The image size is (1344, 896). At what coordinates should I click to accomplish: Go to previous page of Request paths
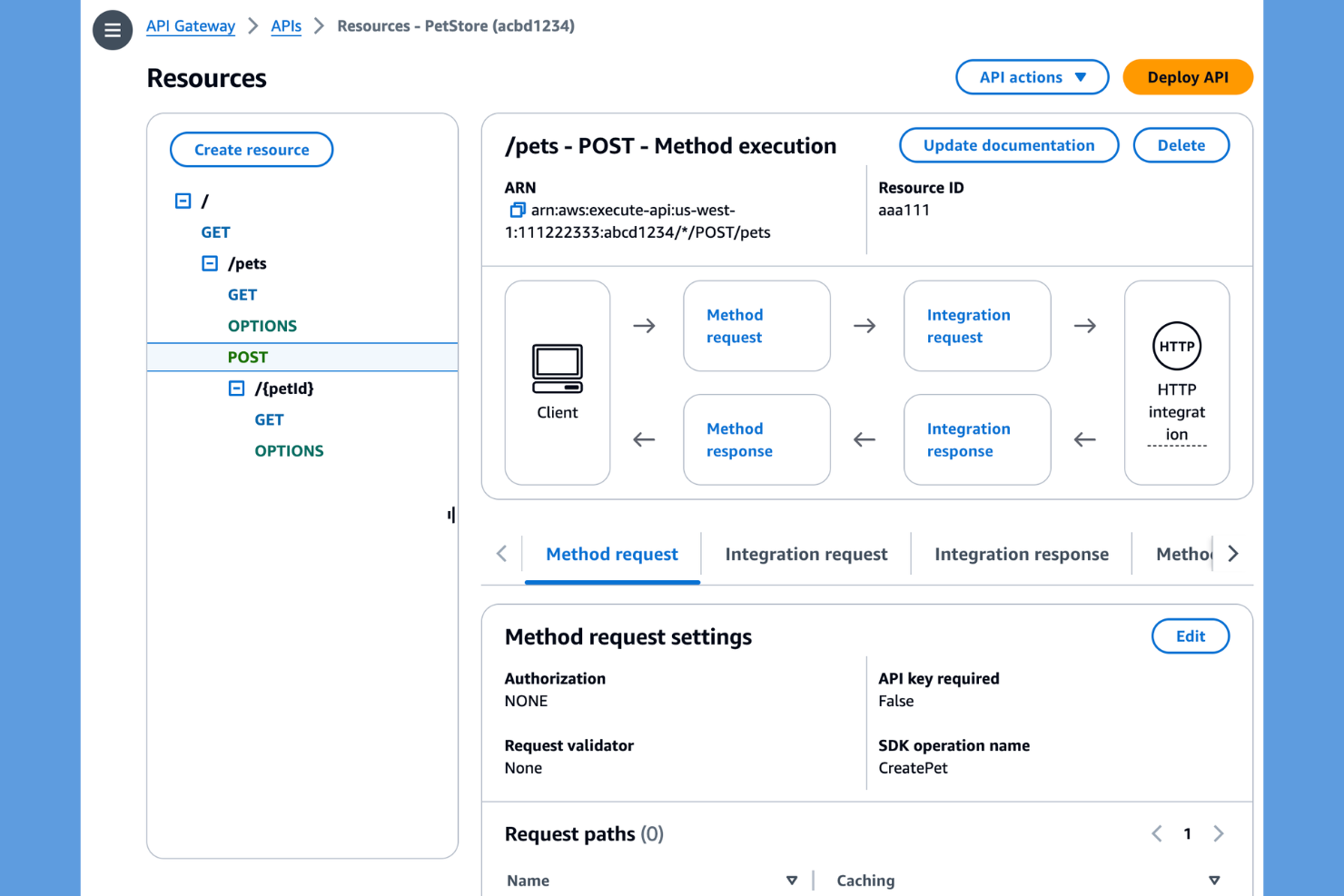1157,833
